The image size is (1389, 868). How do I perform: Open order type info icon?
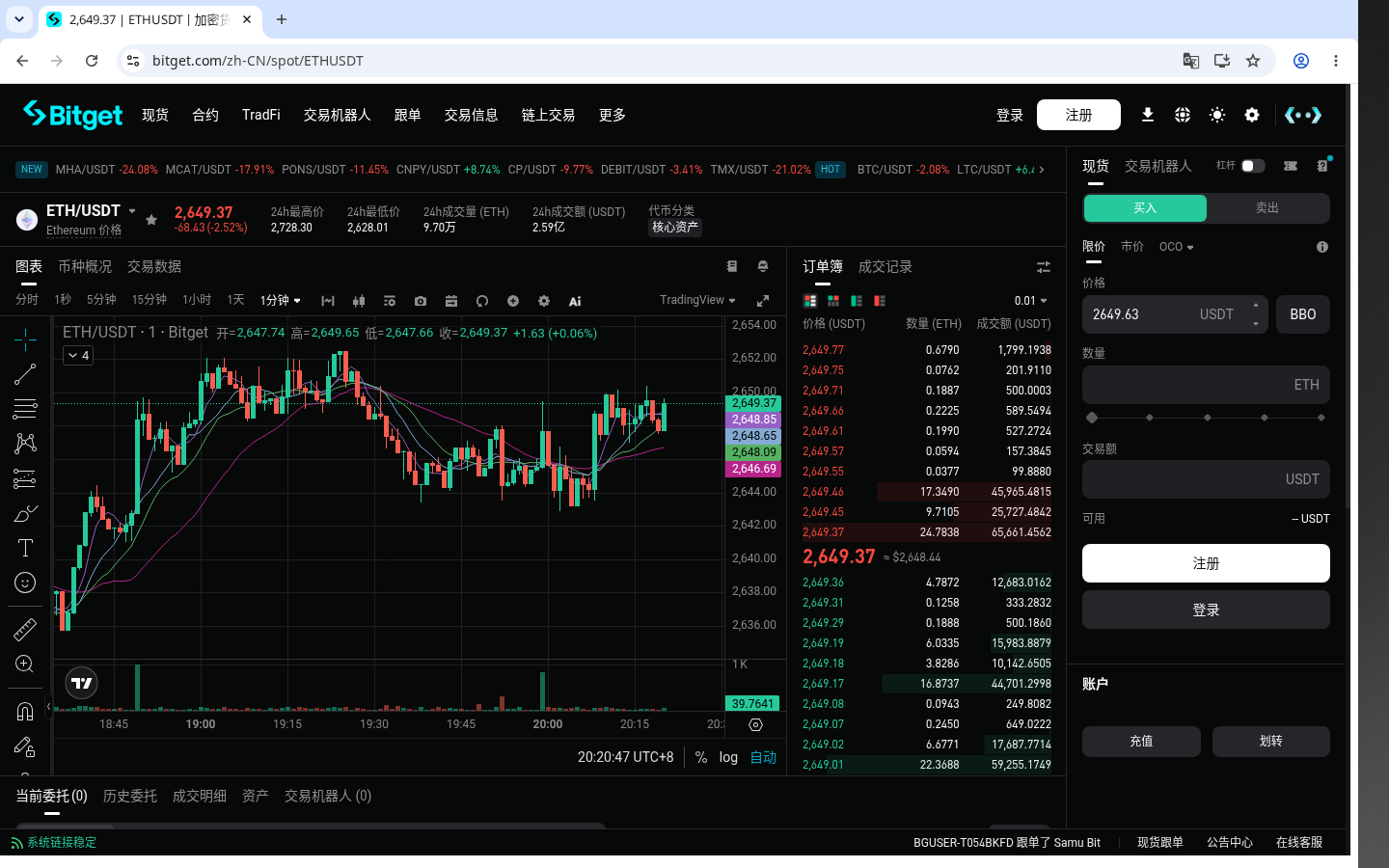(x=1322, y=247)
